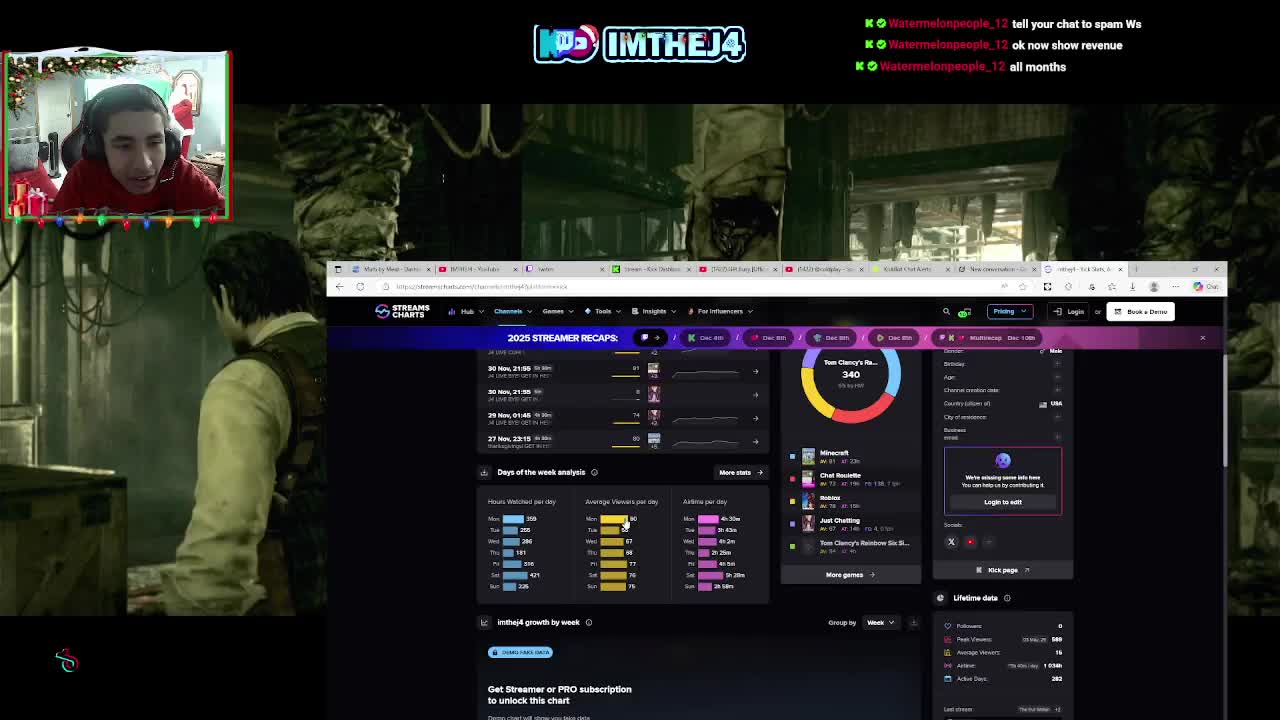
Task: Click the browser address bar
Action: (690, 287)
